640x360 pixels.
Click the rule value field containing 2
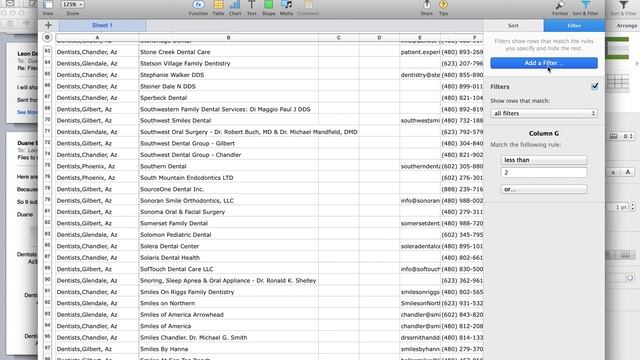coord(544,173)
